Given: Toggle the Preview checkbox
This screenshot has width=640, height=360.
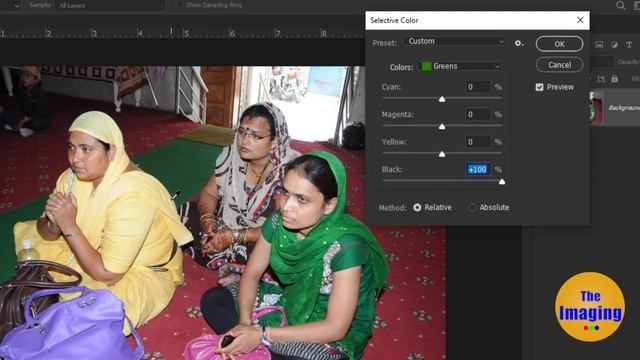Looking at the screenshot, I should [540, 87].
